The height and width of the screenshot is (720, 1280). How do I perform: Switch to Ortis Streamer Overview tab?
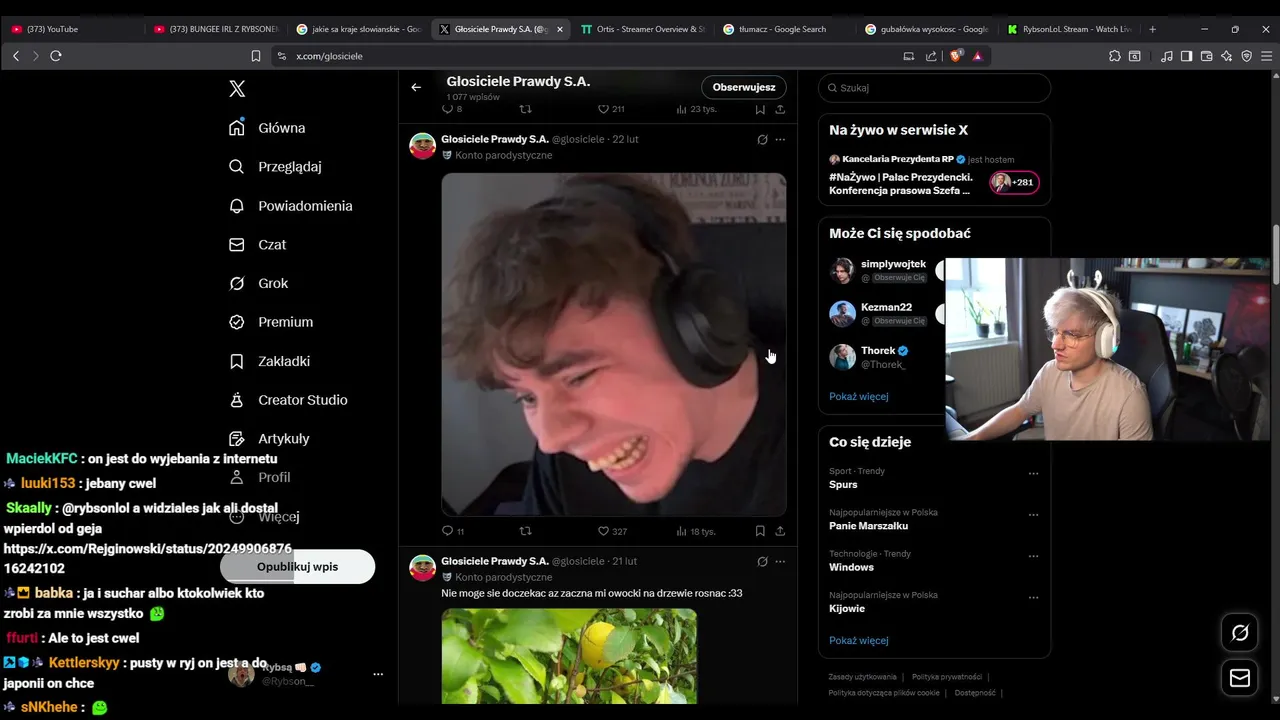pyautogui.click(x=642, y=29)
